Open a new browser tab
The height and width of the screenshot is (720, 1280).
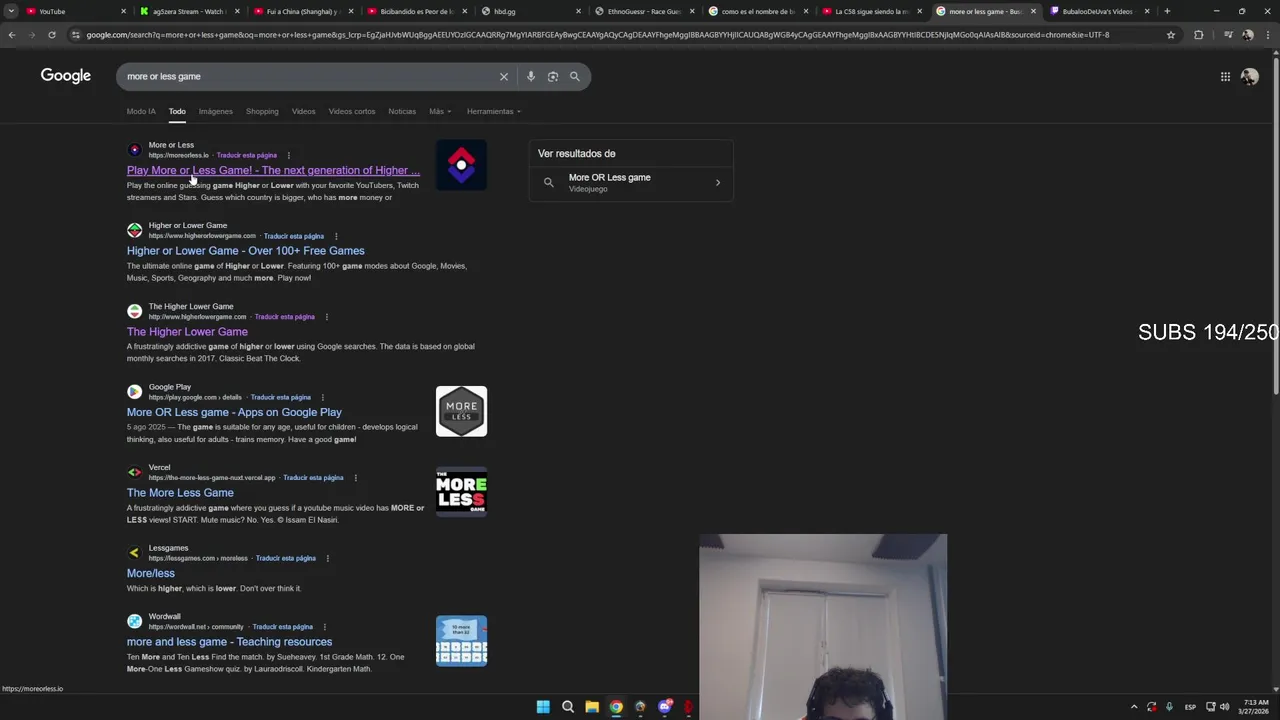click(1167, 11)
